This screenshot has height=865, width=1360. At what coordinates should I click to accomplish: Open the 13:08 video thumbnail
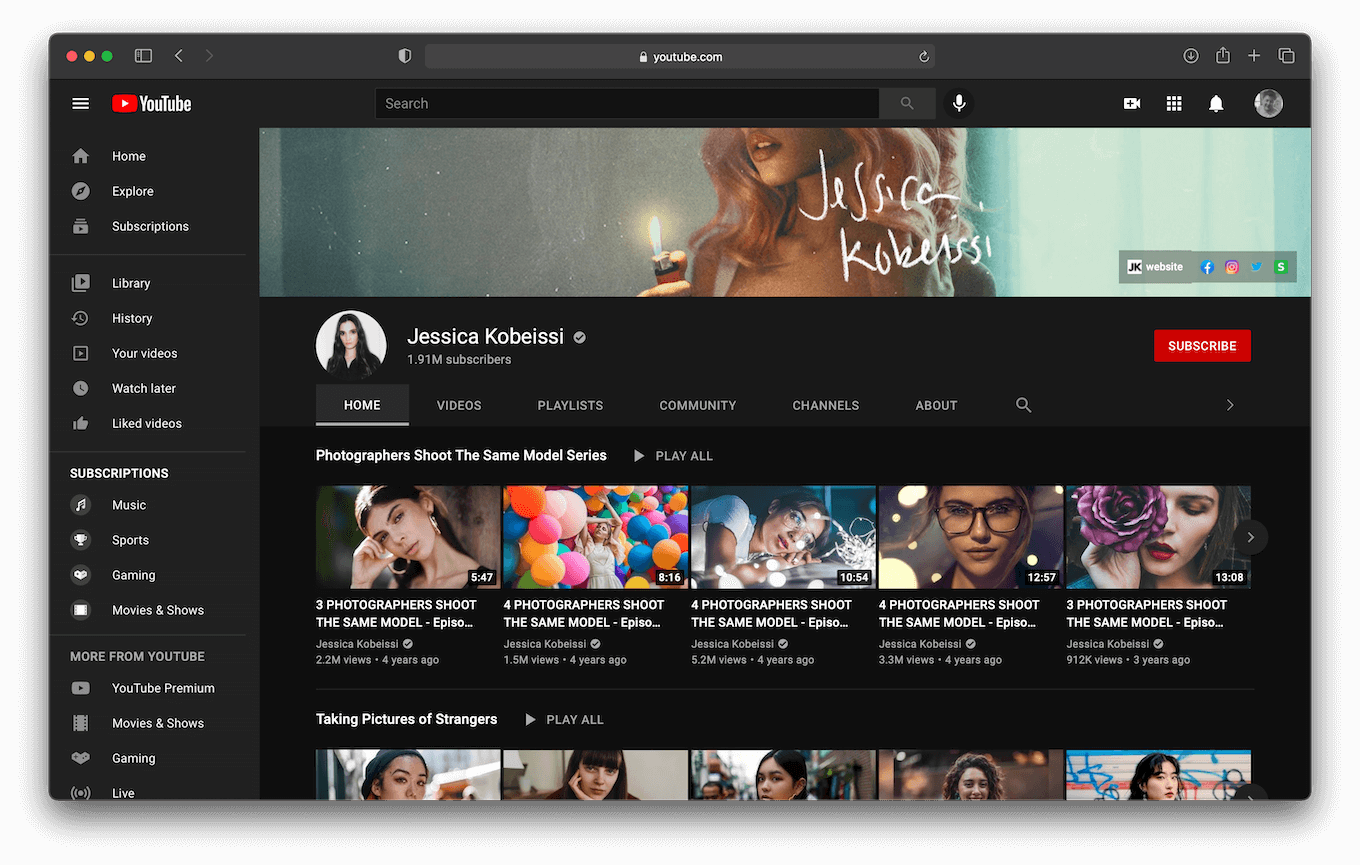(1159, 537)
